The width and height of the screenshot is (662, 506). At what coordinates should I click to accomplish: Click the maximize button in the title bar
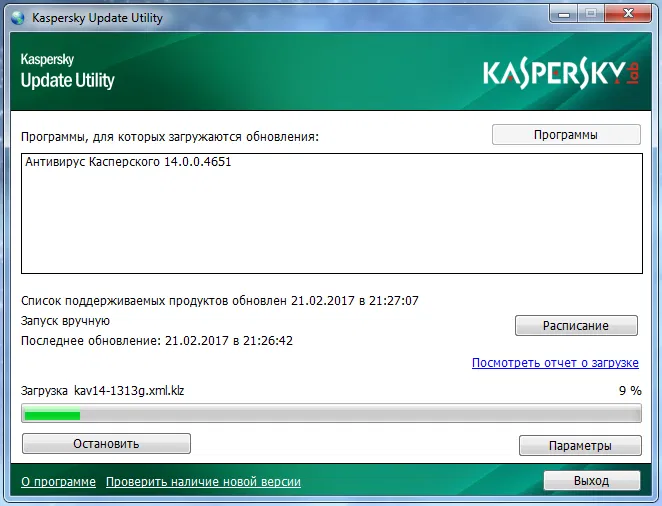coord(591,14)
